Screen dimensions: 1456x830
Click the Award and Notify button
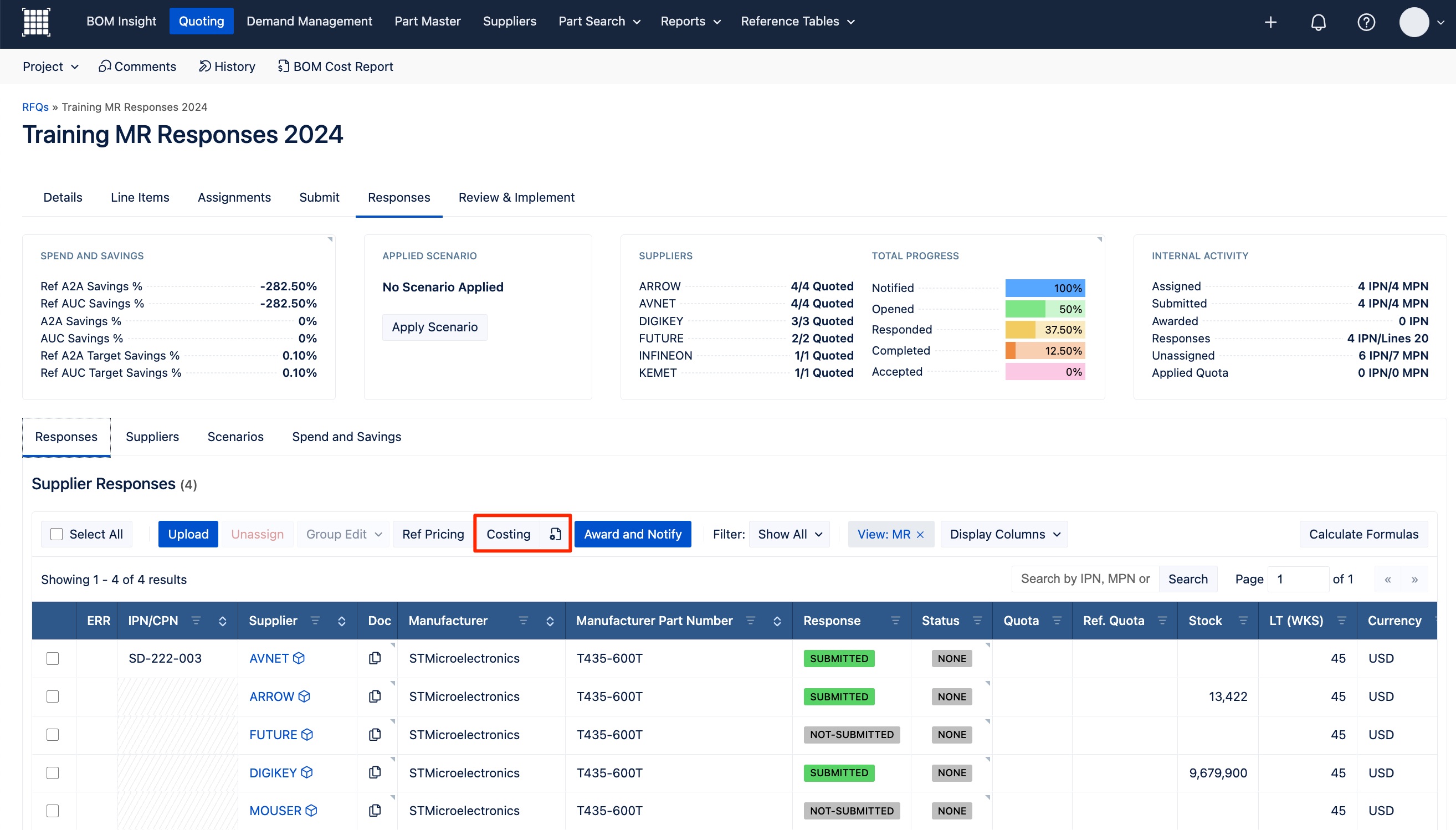pyautogui.click(x=633, y=534)
